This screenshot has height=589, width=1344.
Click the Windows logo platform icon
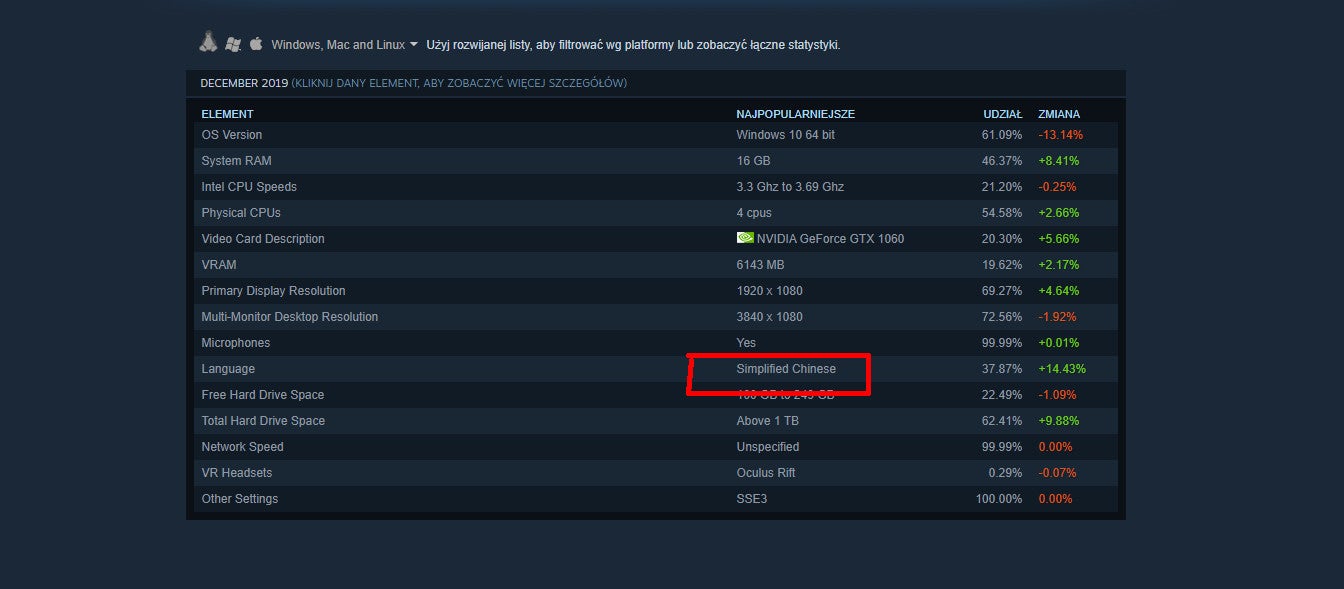pos(233,44)
